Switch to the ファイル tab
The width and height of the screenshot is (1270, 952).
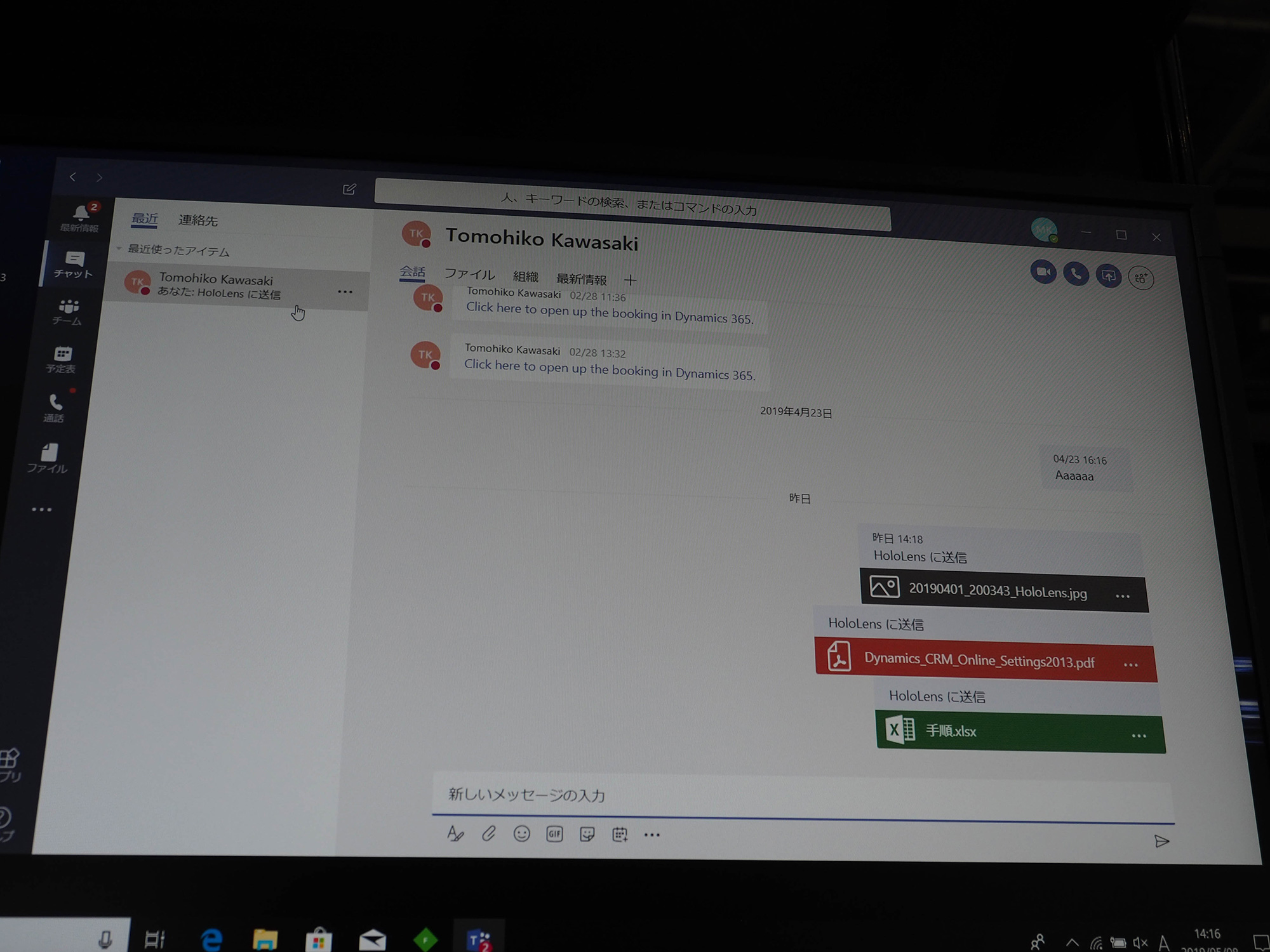[469, 274]
